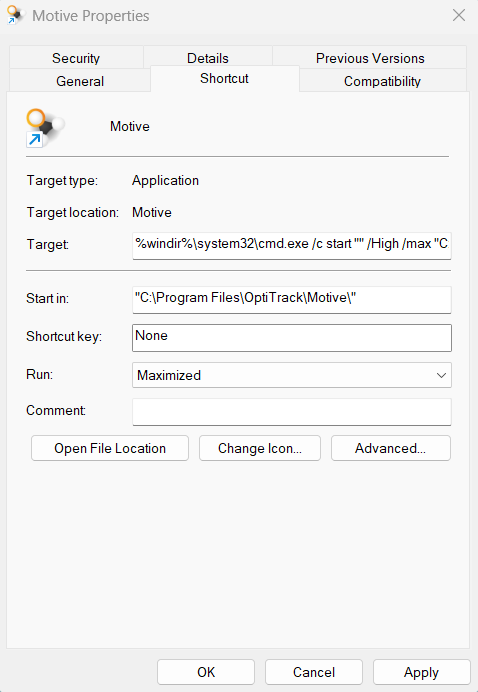
Task: Apply the shortcut changes
Action: (422, 672)
